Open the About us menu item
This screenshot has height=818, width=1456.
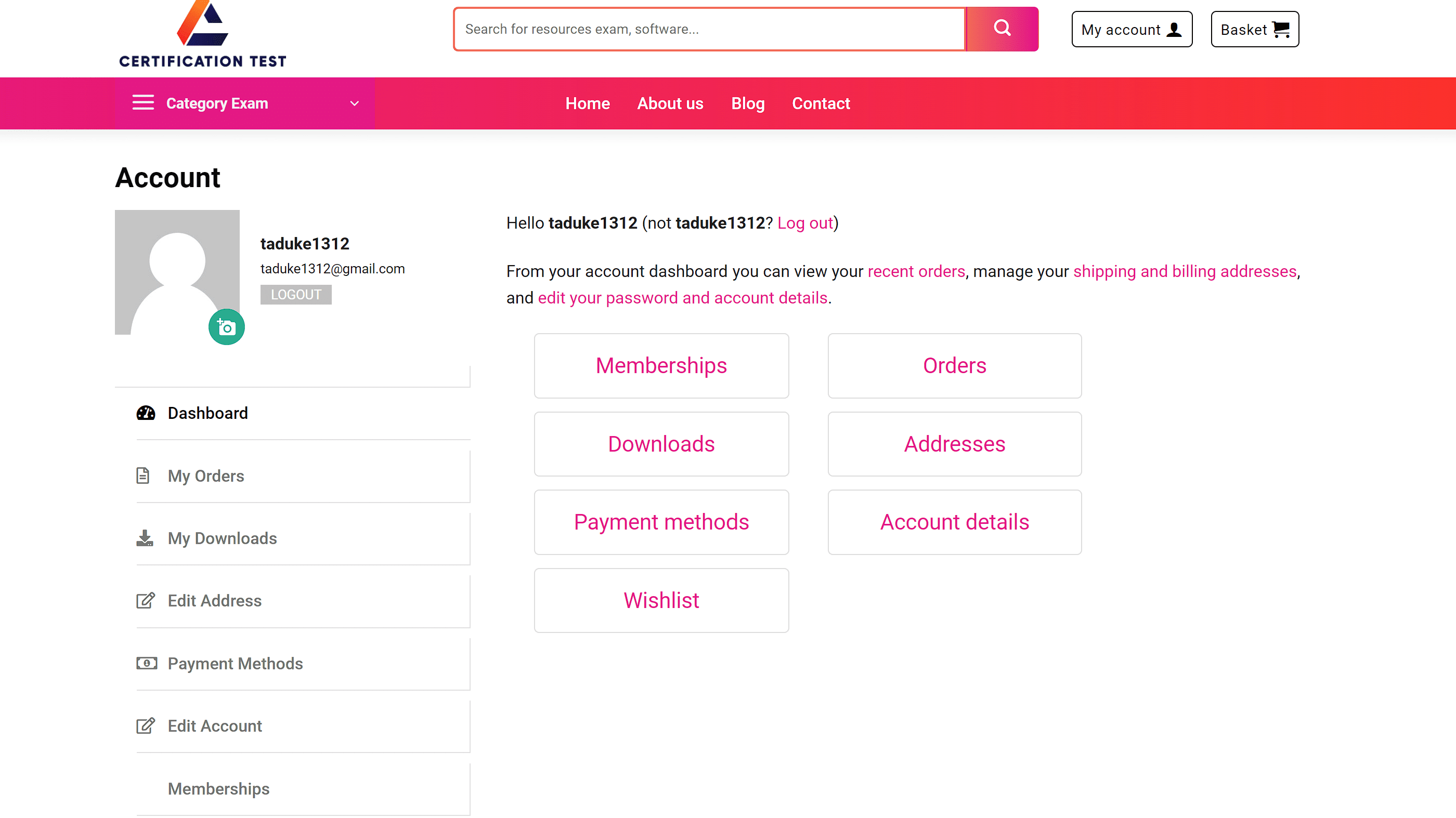(x=670, y=103)
